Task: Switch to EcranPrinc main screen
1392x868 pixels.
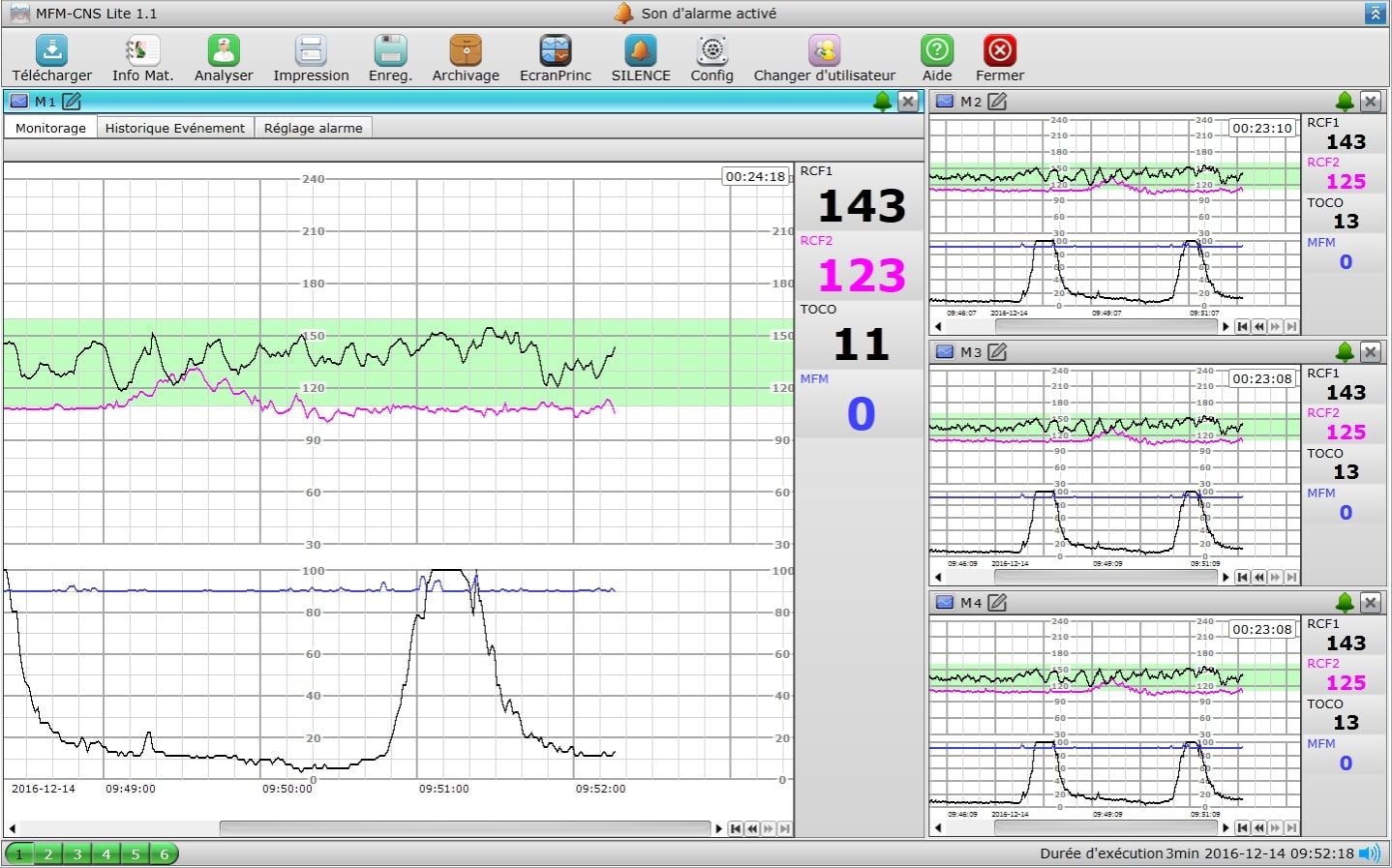Action: coord(555,50)
